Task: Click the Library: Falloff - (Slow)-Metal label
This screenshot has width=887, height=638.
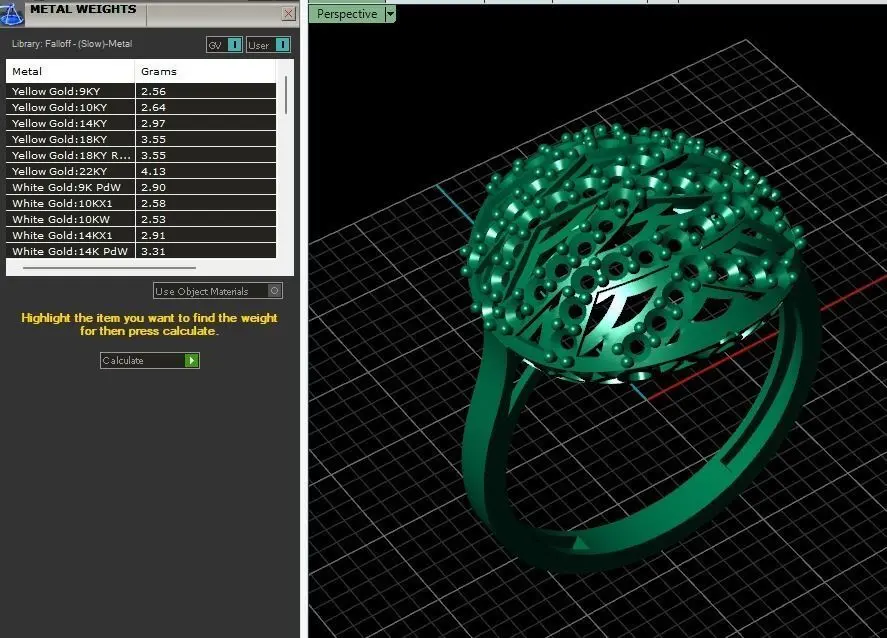Action: 72,44
